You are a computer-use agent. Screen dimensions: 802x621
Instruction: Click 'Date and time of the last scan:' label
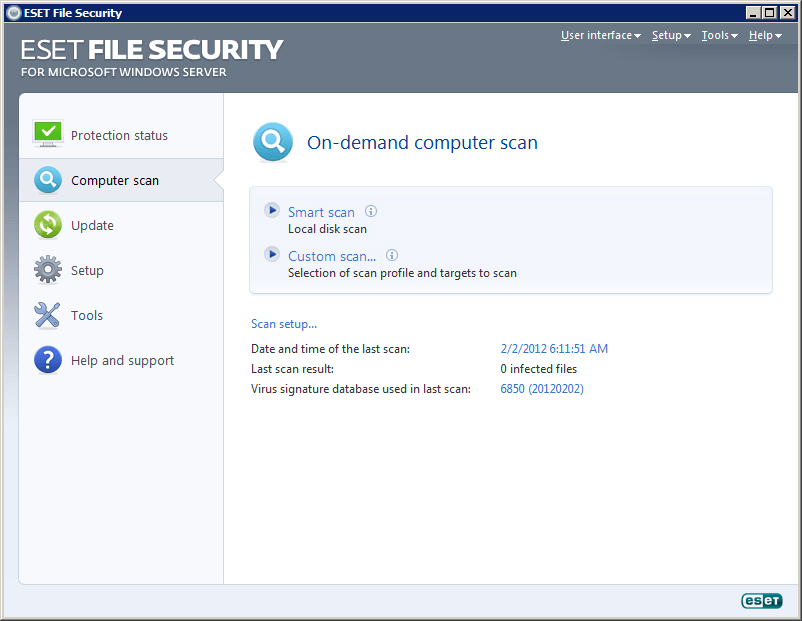pyautogui.click(x=330, y=349)
